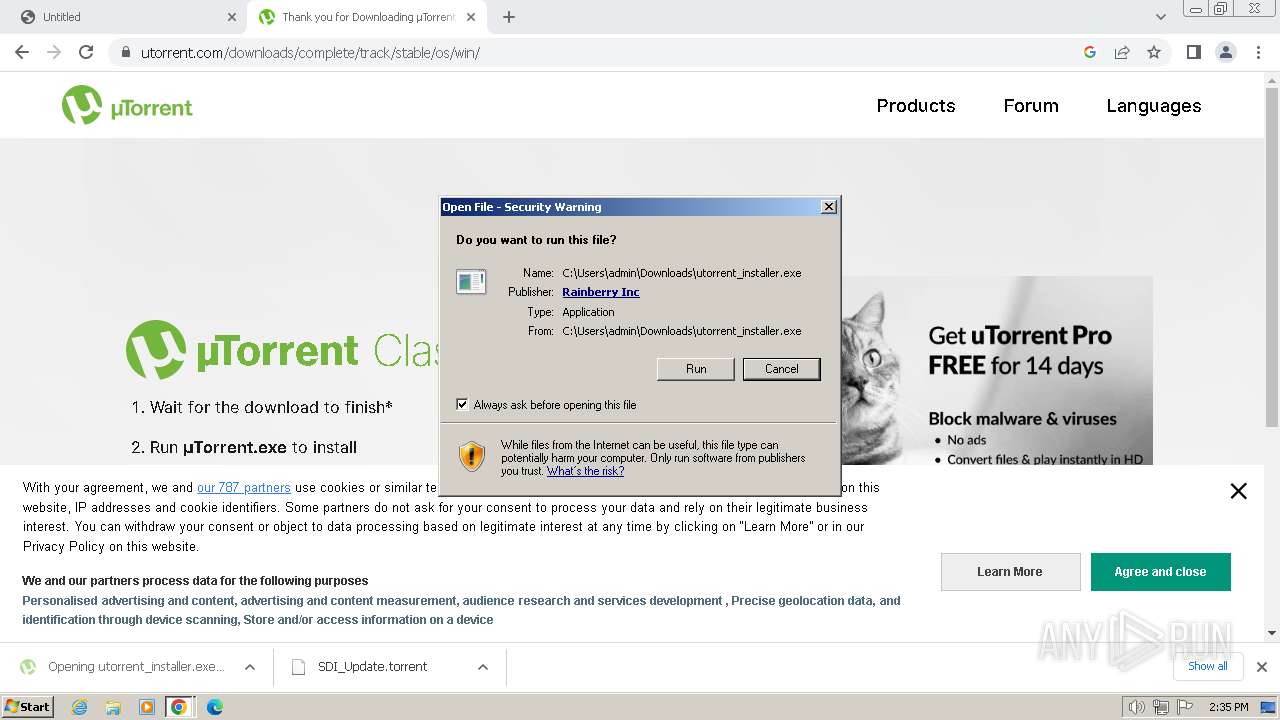This screenshot has width=1280, height=720.
Task: Expand options for SDI_Update.torrent download
Action: (483, 667)
